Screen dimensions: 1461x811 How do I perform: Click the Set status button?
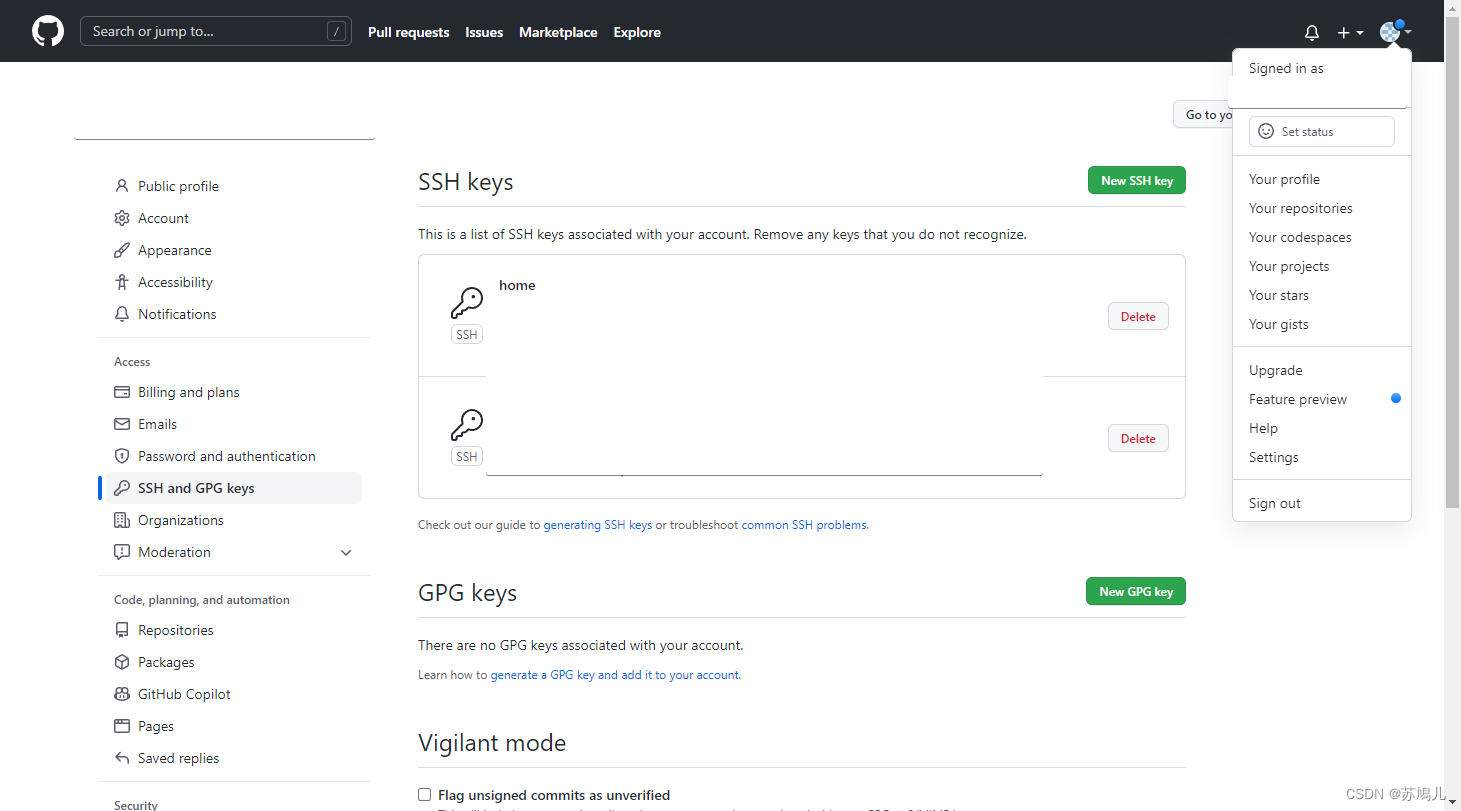click(x=1322, y=131)
